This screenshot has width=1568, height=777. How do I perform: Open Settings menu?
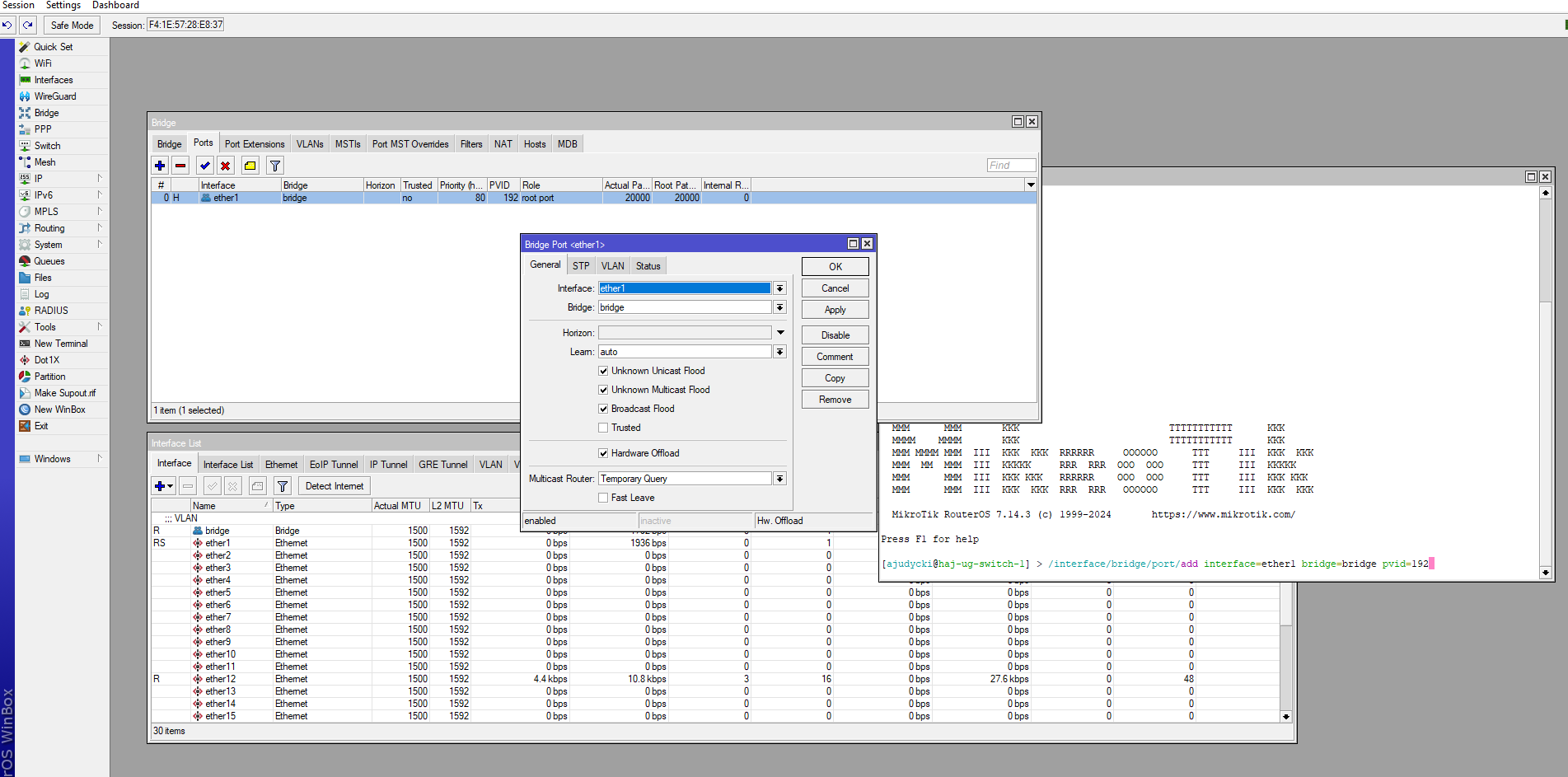pos(63,6)
